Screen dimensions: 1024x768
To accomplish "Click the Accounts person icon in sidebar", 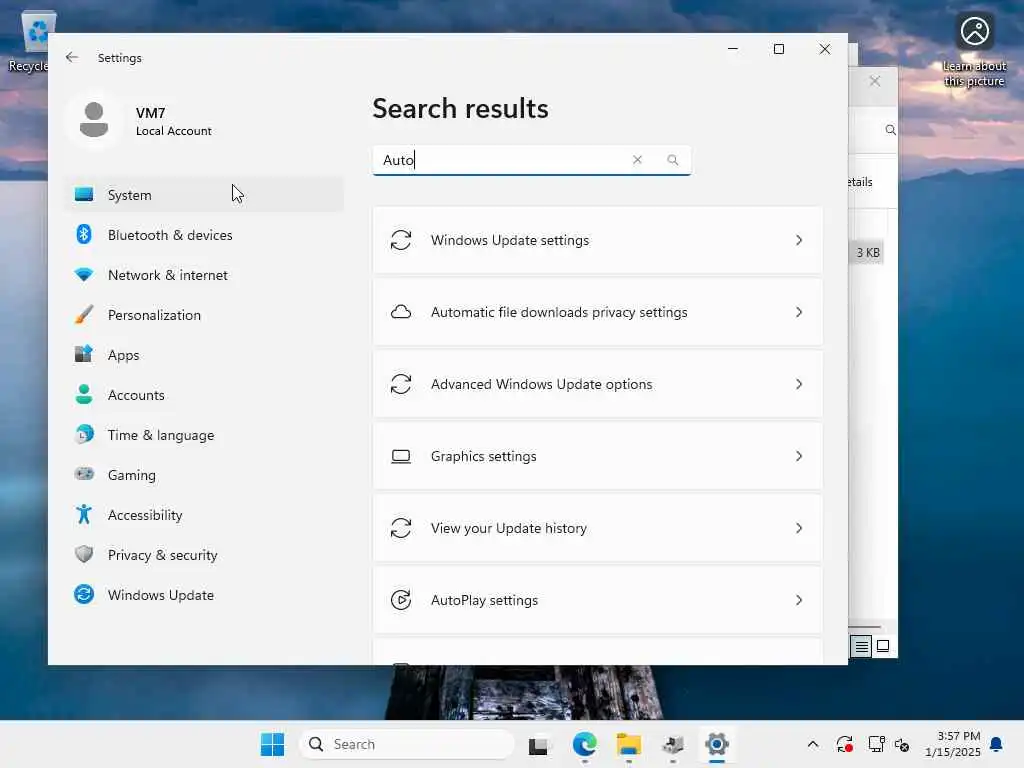I will [84, 394].
